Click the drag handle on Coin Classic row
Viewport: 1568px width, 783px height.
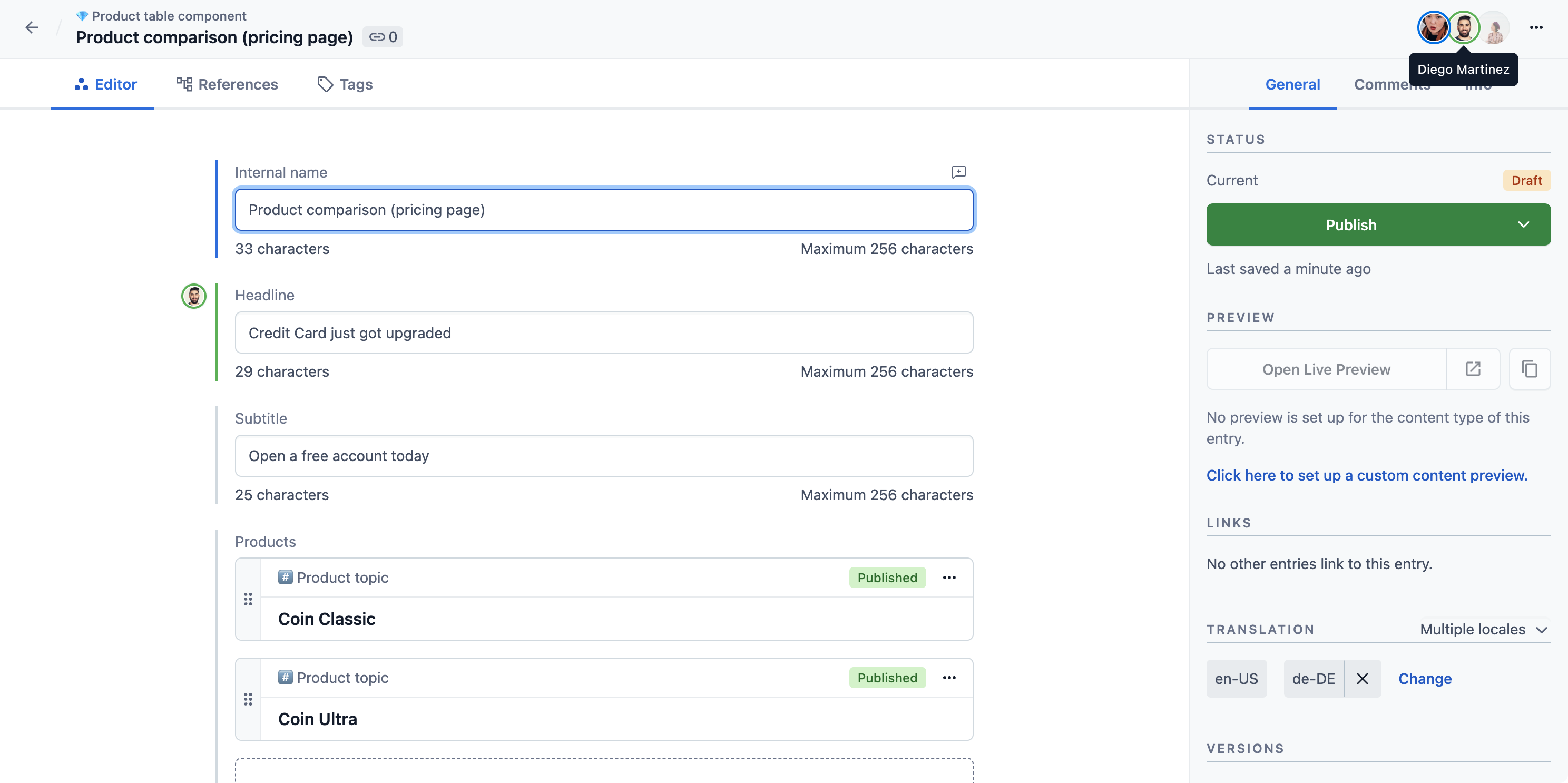[248, 599]
